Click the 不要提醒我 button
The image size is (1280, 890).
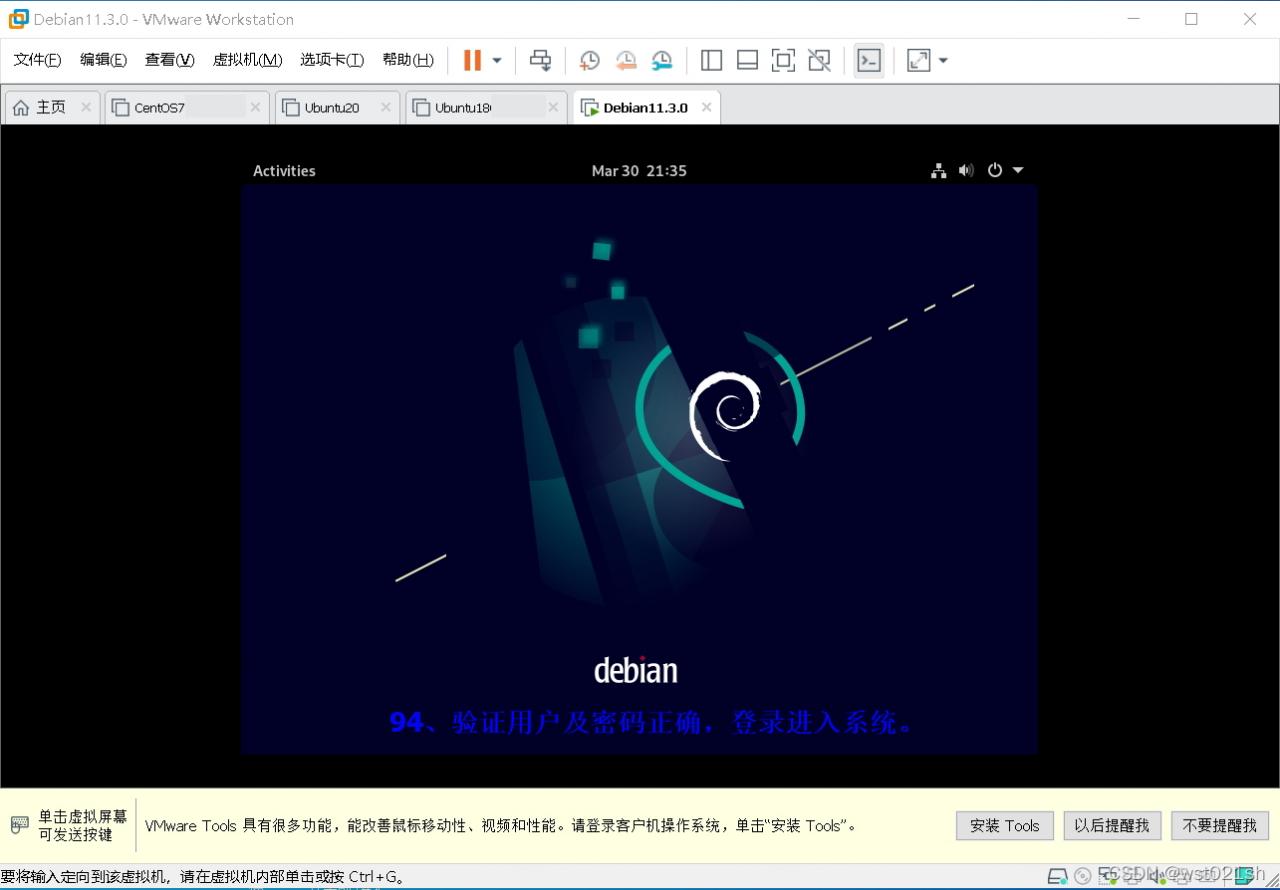pyautogui.click(x=1220, y=826)
